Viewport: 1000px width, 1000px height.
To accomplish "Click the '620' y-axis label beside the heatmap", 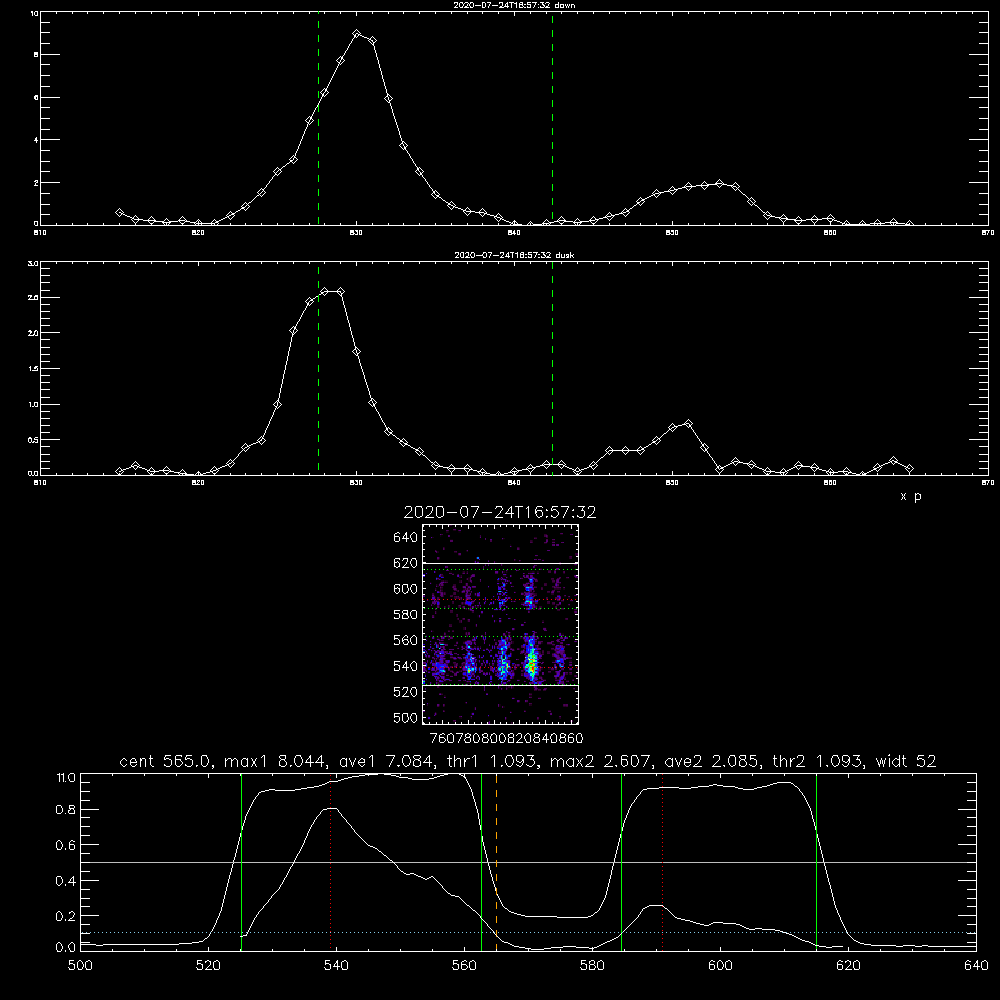I will click(x=405, y=563).
